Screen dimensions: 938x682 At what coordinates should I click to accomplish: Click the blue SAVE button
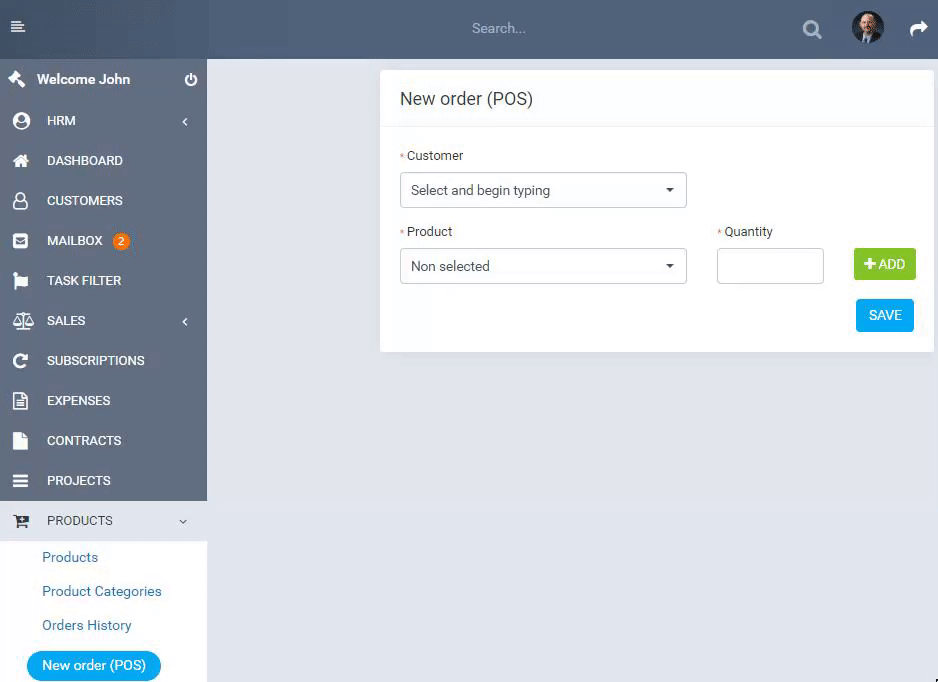tap(885, 315)
